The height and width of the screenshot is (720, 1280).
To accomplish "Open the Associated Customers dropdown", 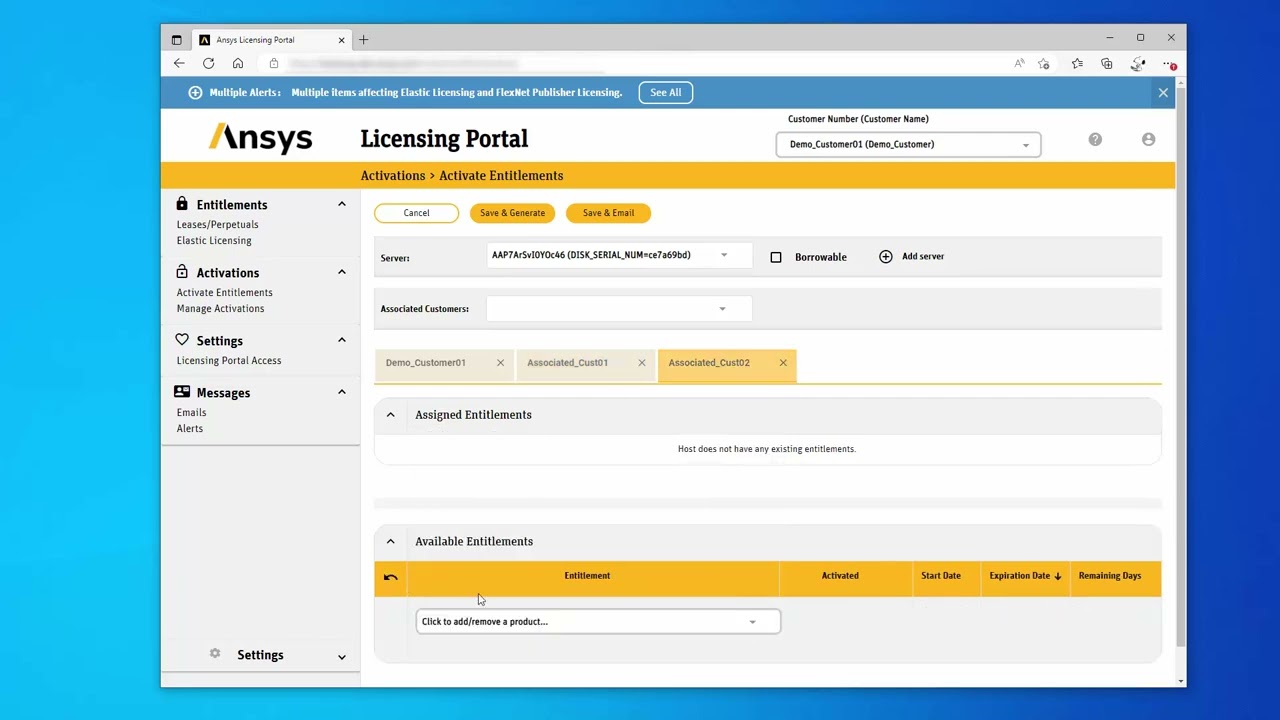I will coord(619,309).
